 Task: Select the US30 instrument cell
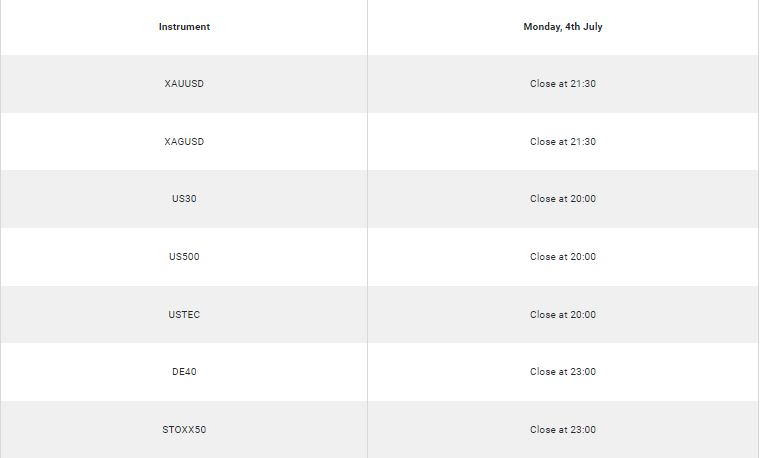pyautogui.click(x=184, y=199)
